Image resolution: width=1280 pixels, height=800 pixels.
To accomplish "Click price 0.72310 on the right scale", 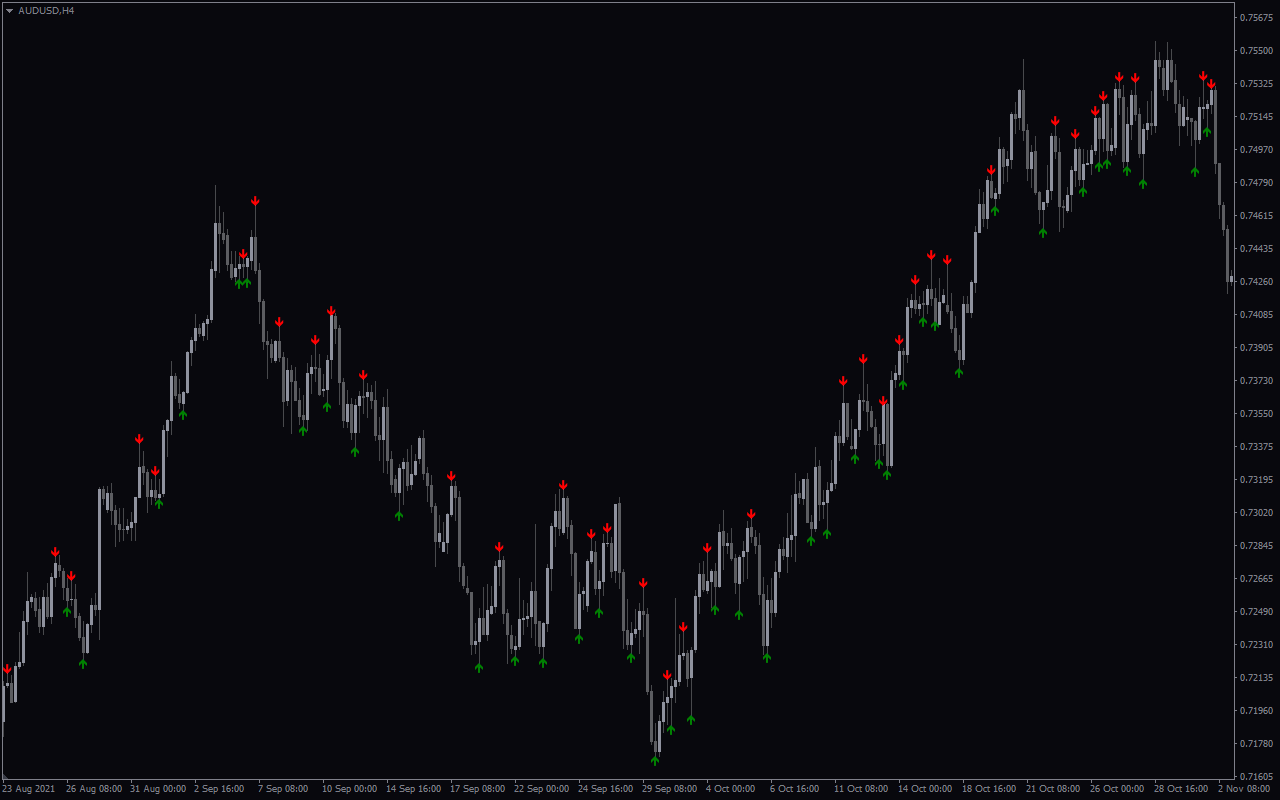I will click(x=1257, y=644).
